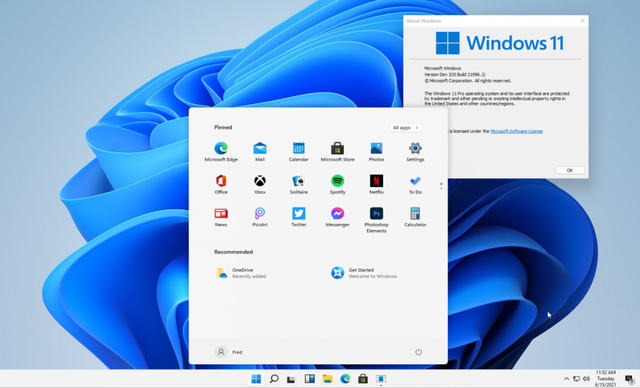Open Task View on the taskbar
640x388 pixels.
pos(291,379)
